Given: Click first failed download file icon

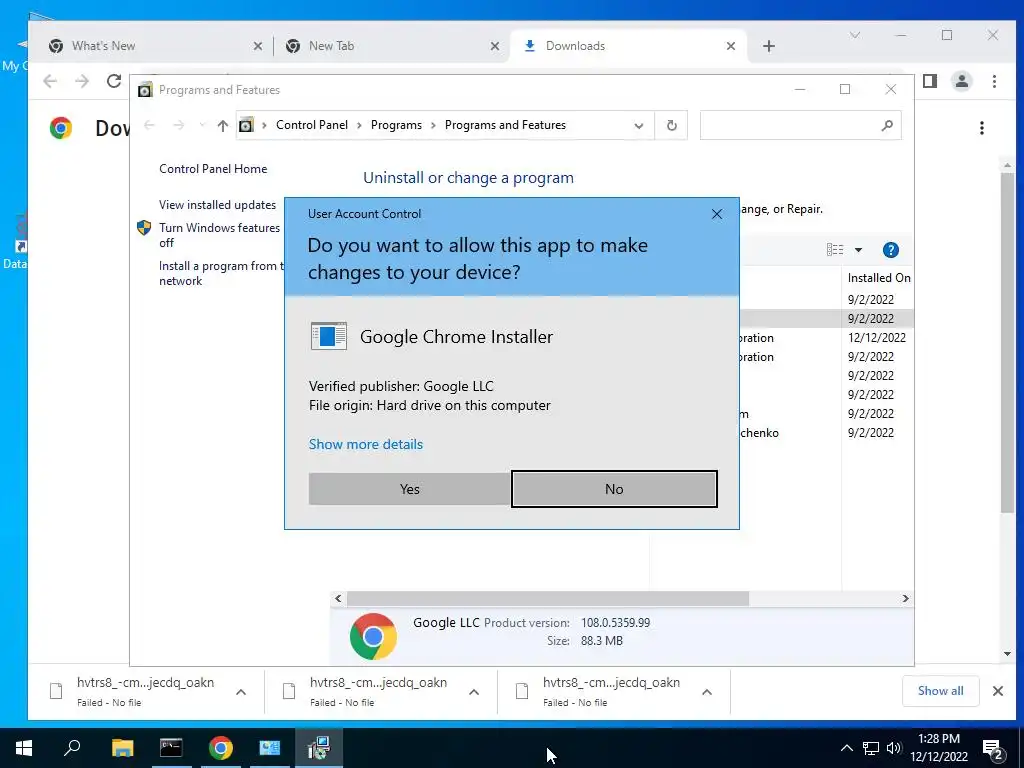Looking at the screenshot, I should click(x=56, y=691).
